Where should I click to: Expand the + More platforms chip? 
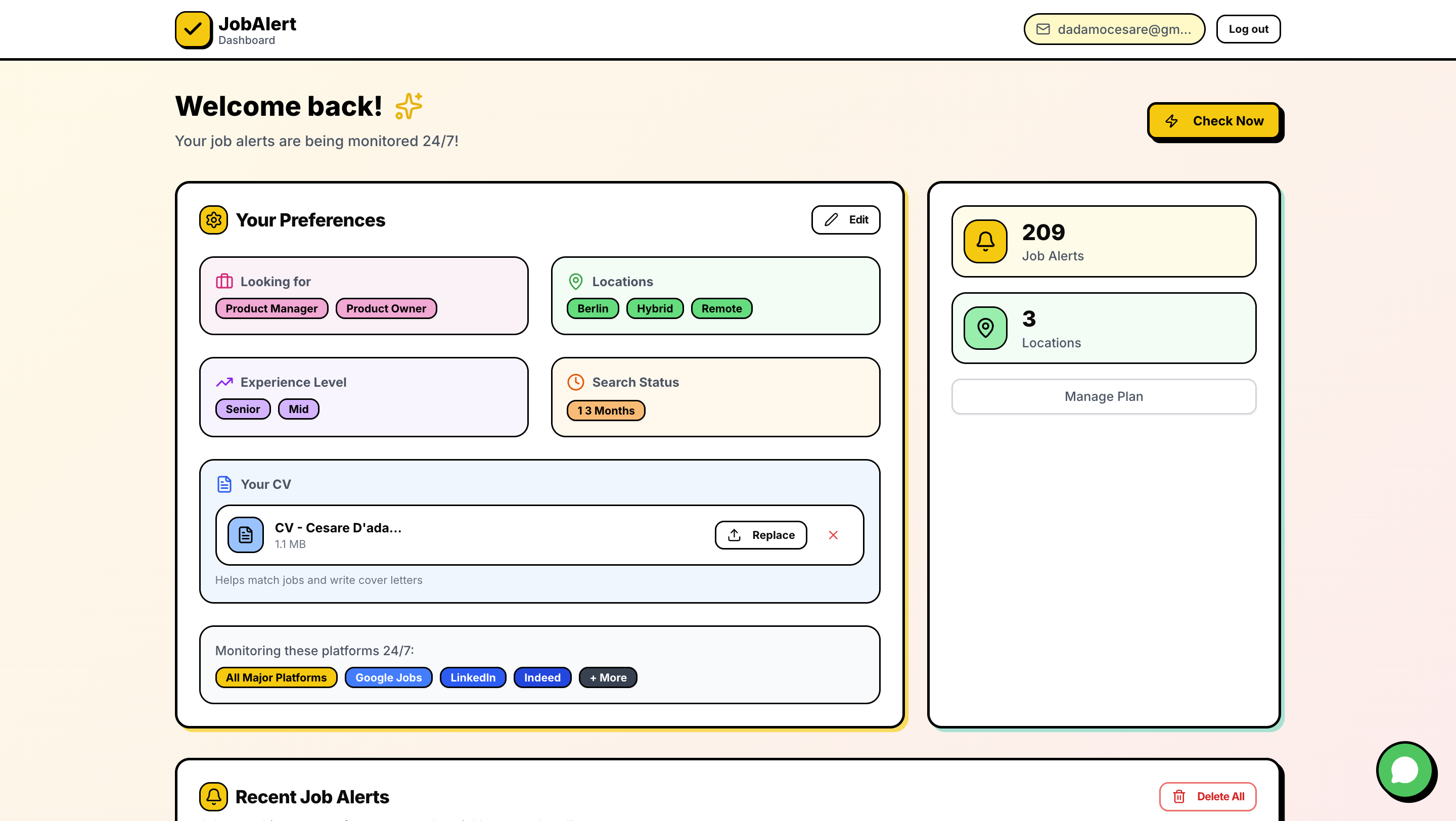(x=608, y=677)
